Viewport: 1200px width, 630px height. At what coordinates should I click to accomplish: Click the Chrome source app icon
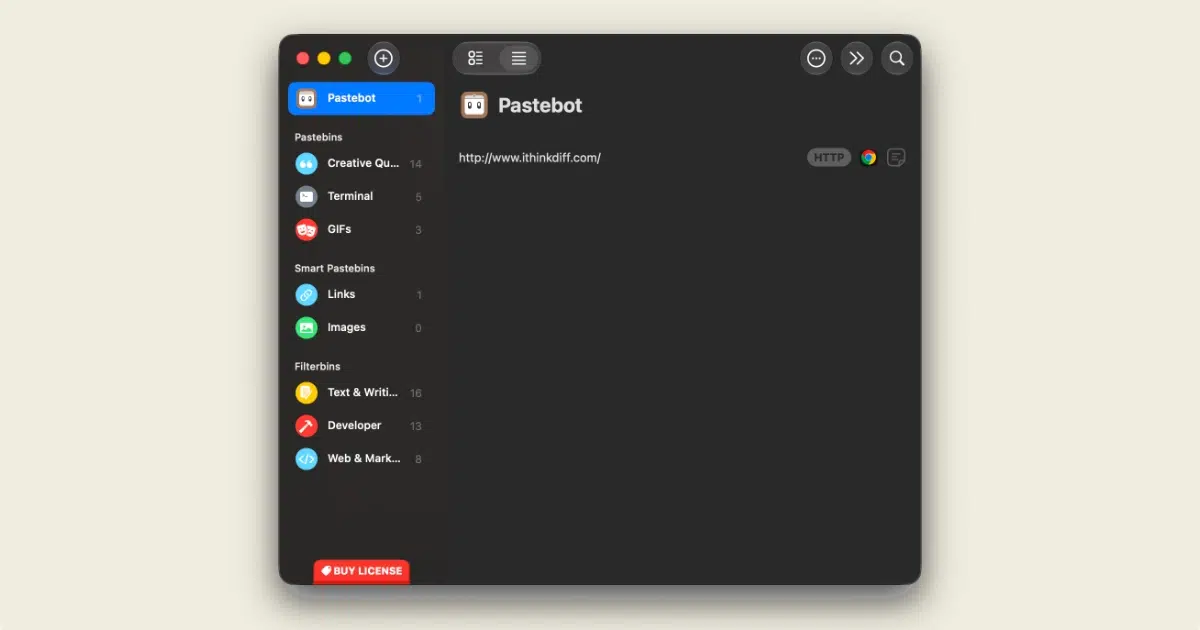pos(868,157)
